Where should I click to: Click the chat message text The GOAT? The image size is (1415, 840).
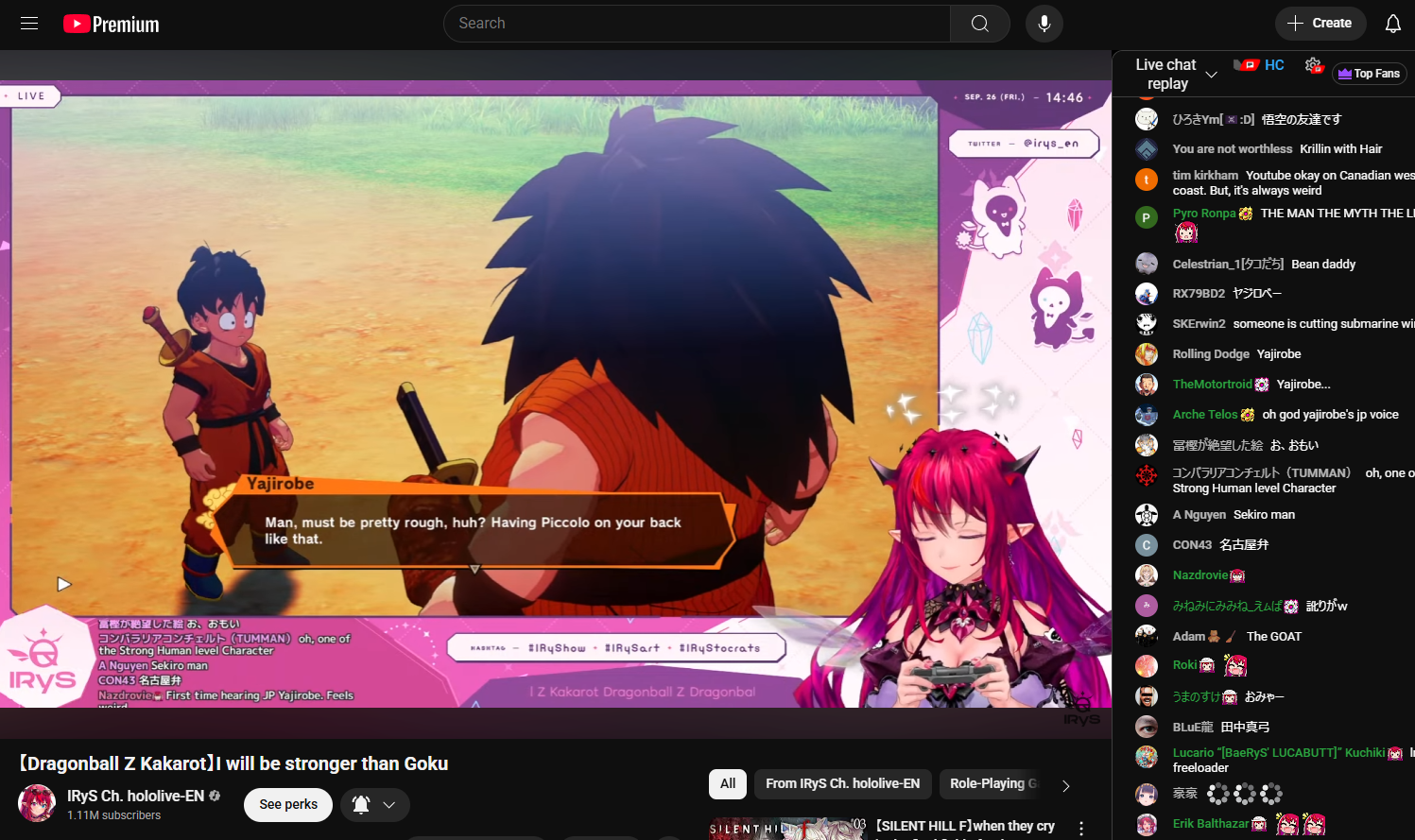pyautogui.click(x=1274, y=637)
